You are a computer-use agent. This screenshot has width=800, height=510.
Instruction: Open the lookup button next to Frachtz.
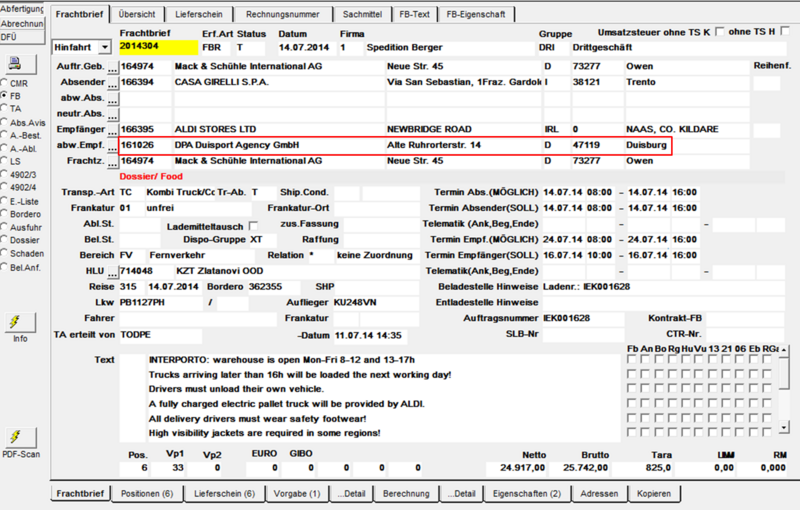pyautogui.click(x=112, y=162)
